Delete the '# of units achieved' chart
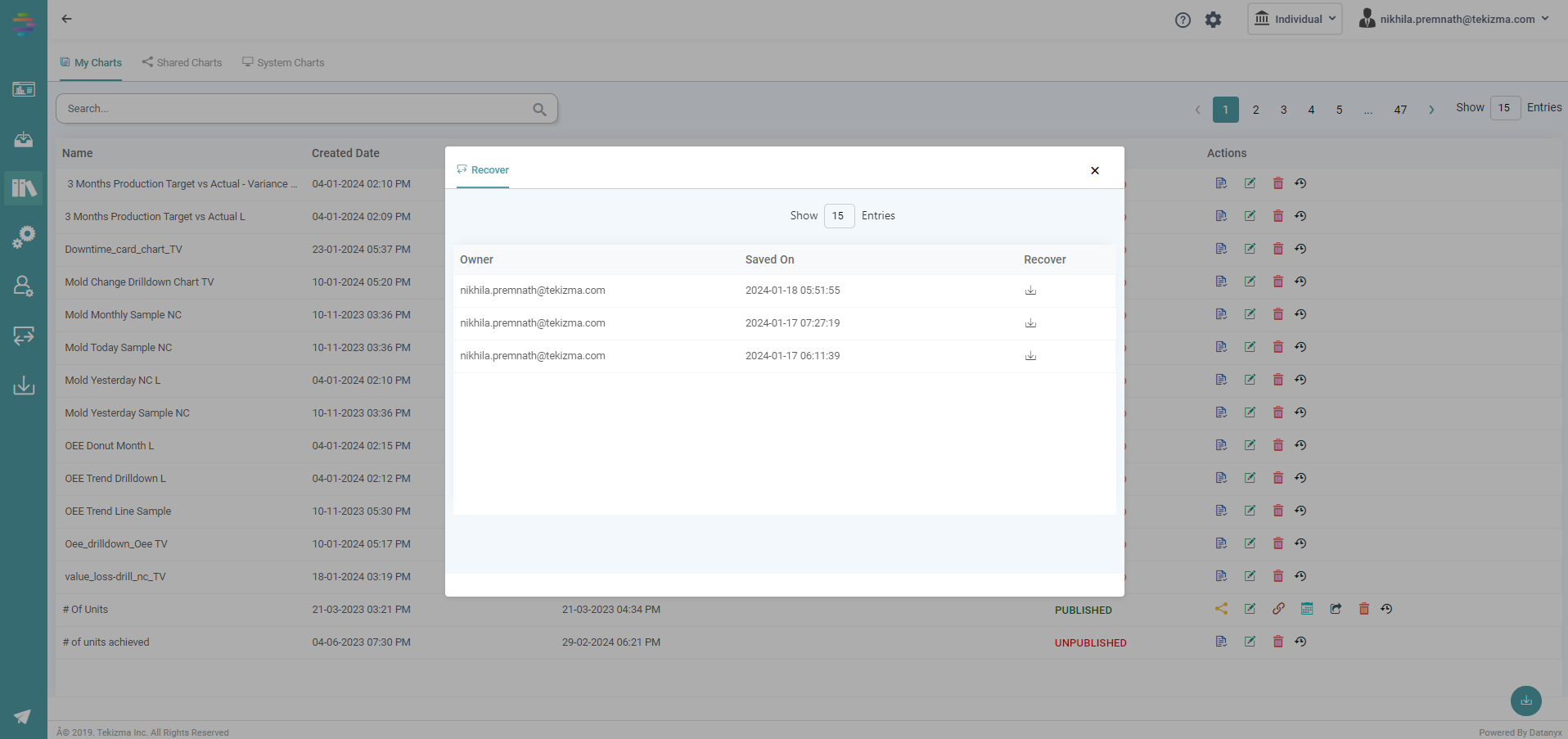The height and width of the screenshot is (739, 1568). tap(1277, 642)
